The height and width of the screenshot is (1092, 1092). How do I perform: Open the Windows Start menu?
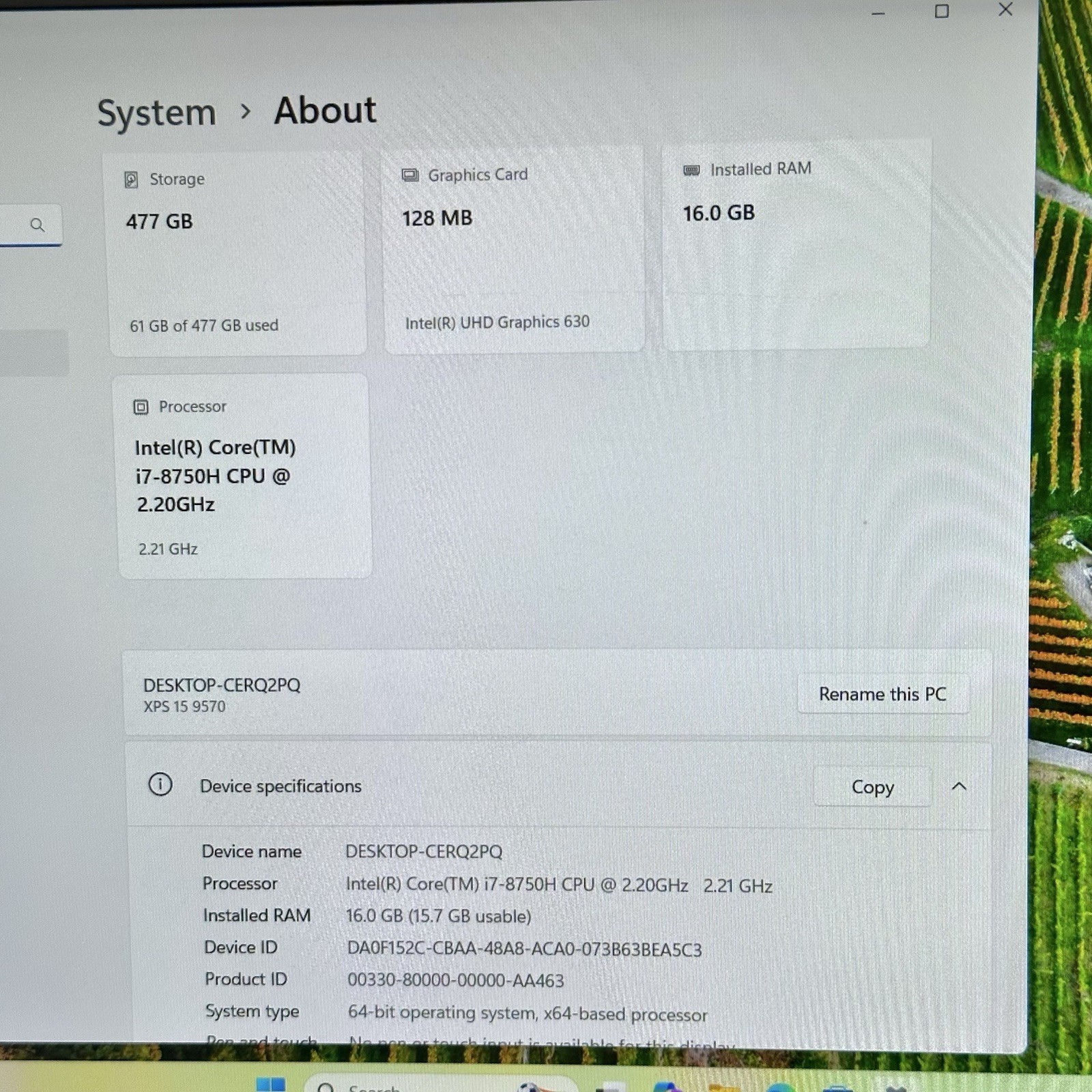pyautogui.click(x=271, y=1084)
